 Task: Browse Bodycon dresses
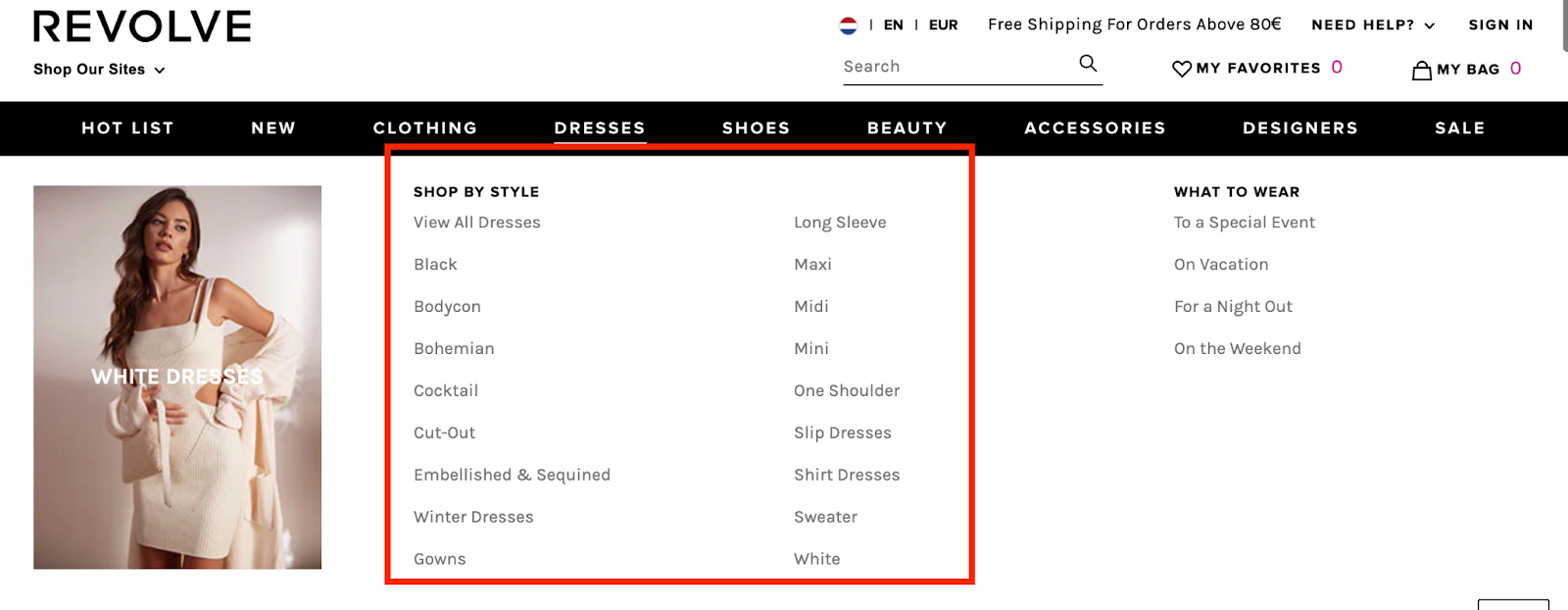[447, 306]
